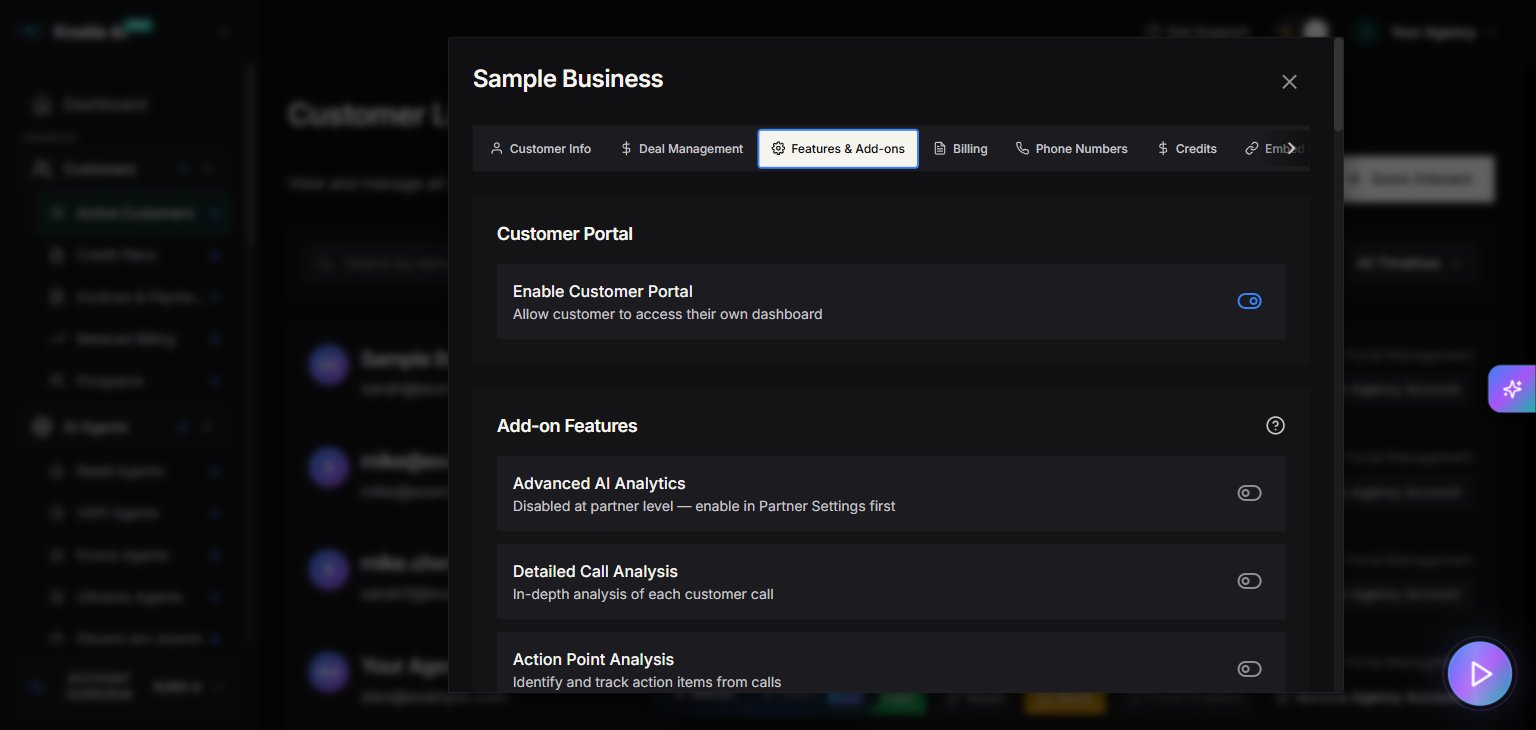Enable Detailed Call Analysis
The height and width of the screenshot is (730, 1536).
1249,581
